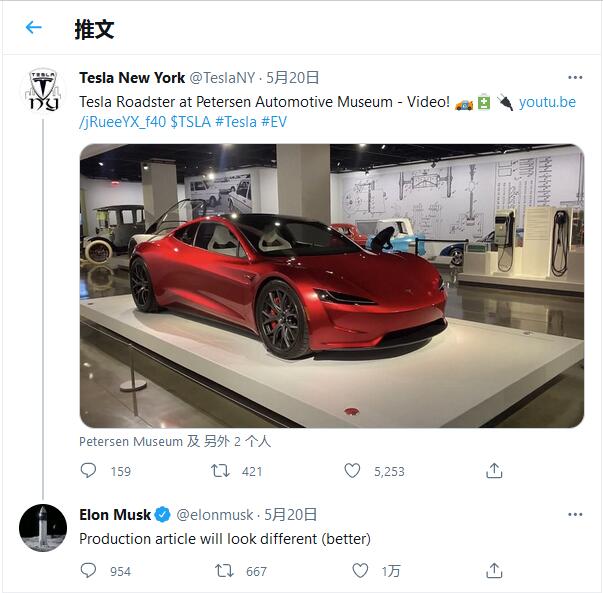Open the Tesla Roadster photo
This screenshot has height=593, width=603.
click(331, 286)
